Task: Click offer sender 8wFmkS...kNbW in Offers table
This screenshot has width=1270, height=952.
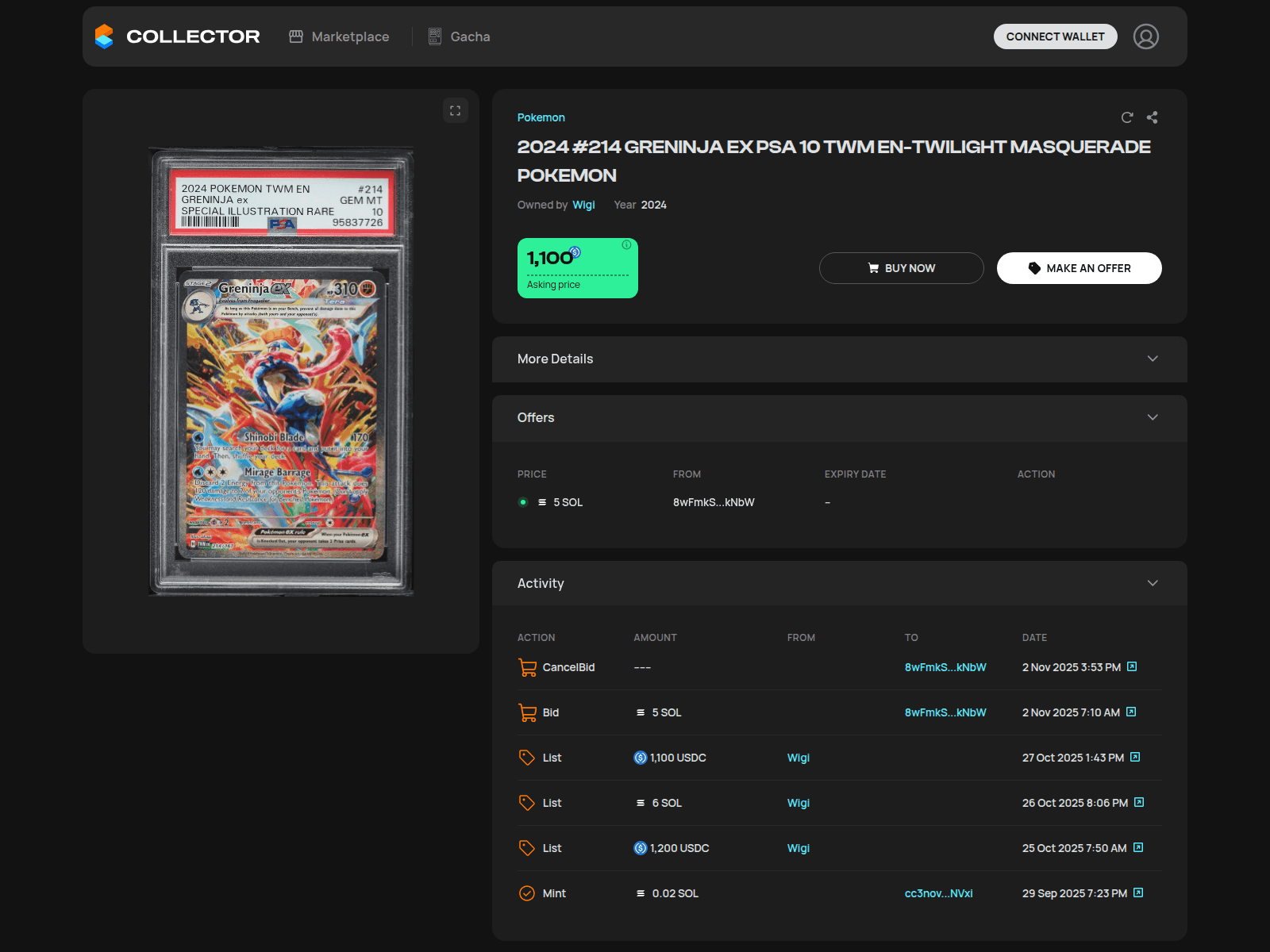Action: point(714,502)
